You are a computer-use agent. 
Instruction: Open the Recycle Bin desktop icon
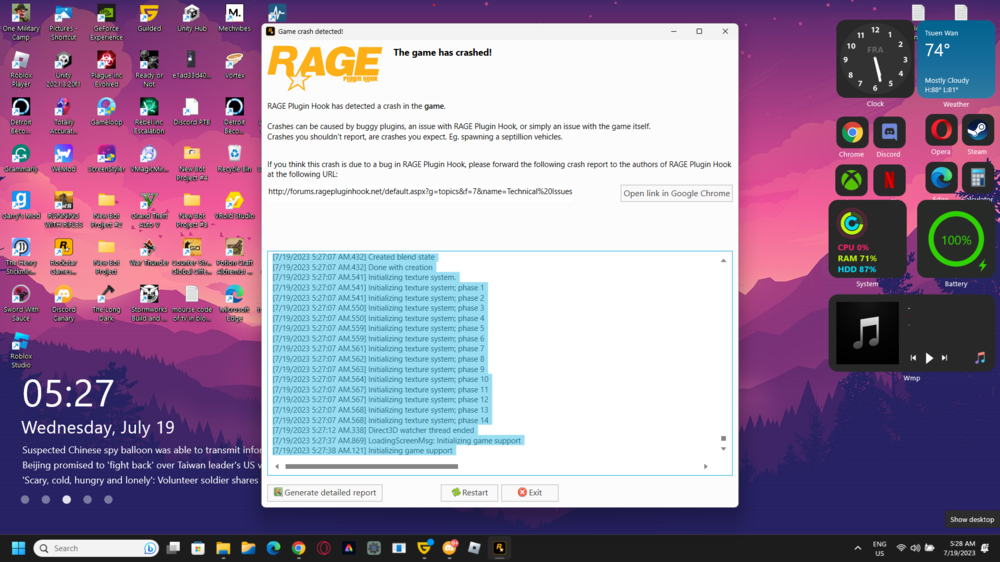235,159
